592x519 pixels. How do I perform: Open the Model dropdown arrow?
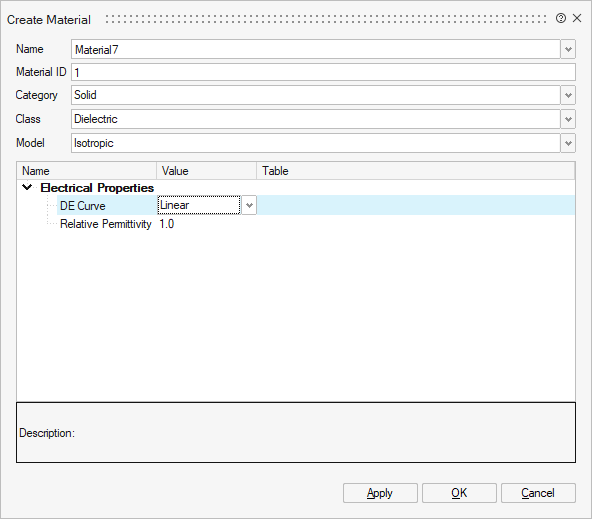click(x=568, y=143)
